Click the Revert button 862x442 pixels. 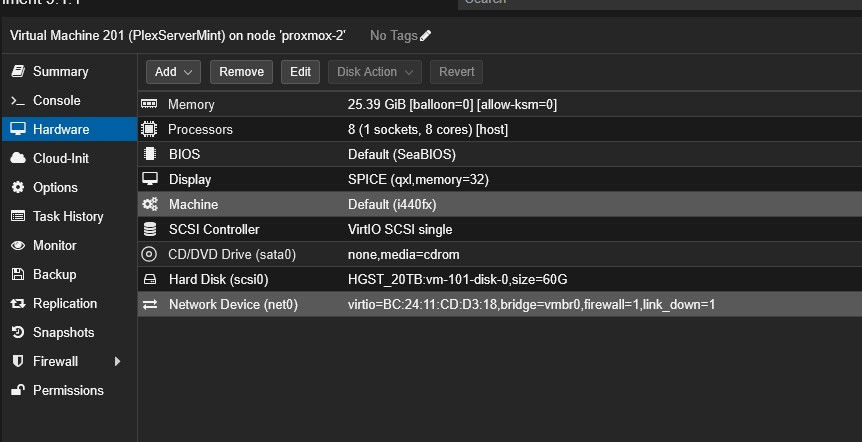point(456,72)
